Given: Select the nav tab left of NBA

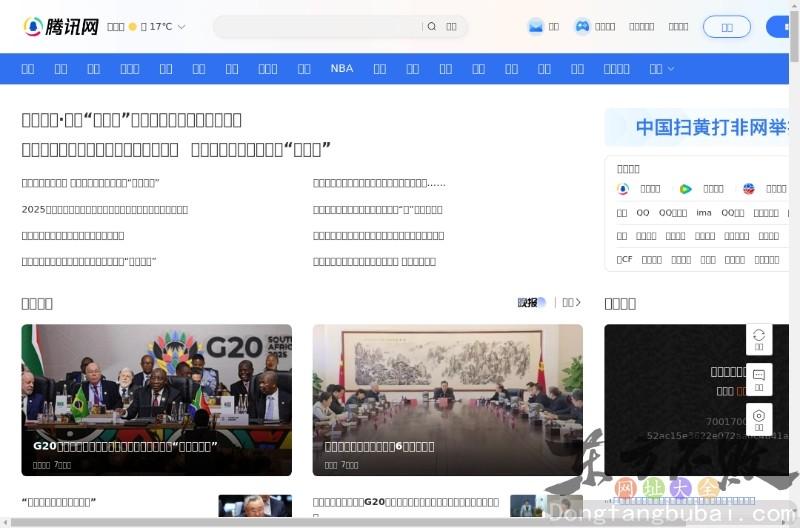Looking at the screenshot, I should click(x=304, y=69).
